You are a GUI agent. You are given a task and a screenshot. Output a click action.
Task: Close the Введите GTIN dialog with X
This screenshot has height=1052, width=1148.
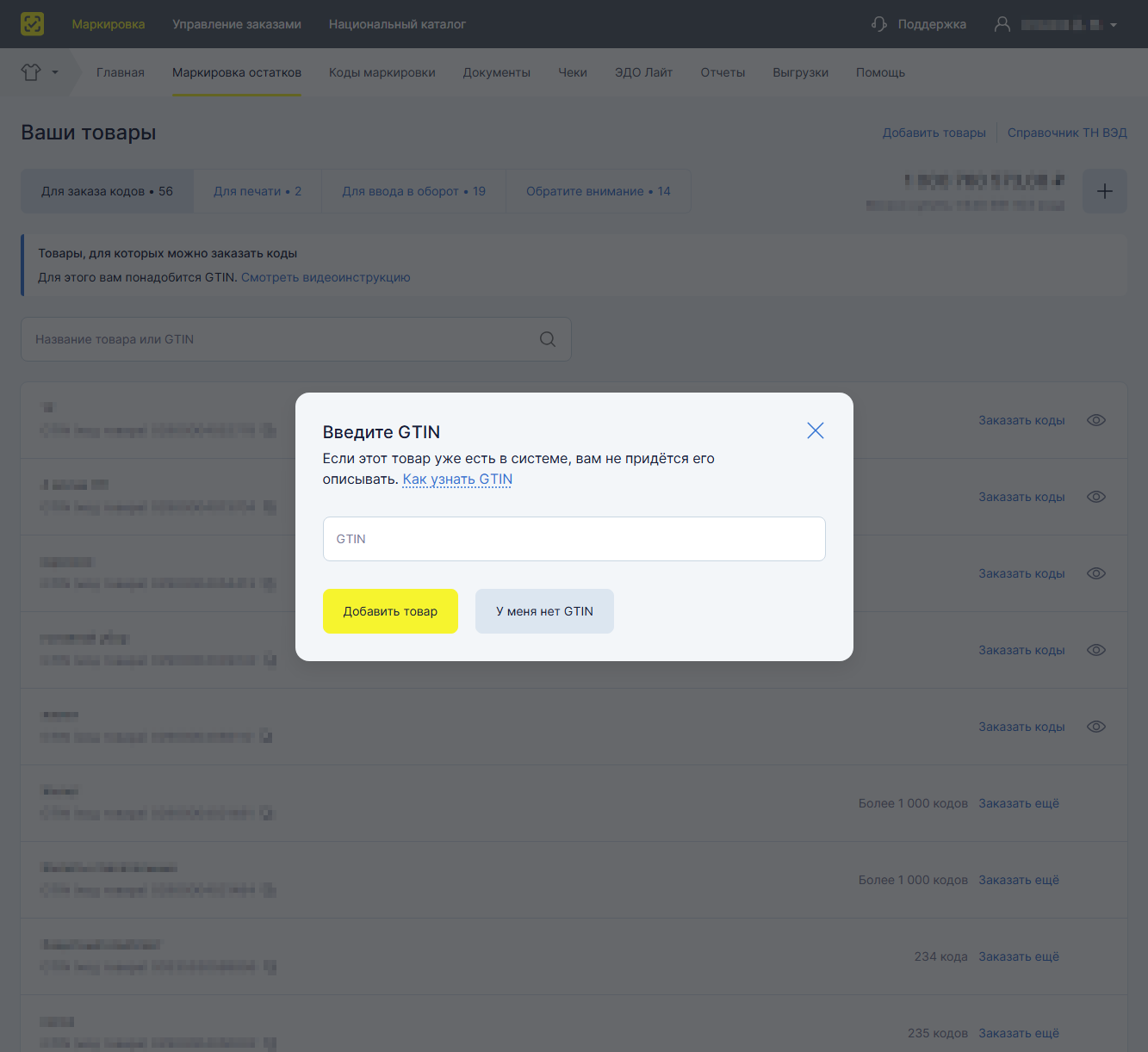point(816,430)
